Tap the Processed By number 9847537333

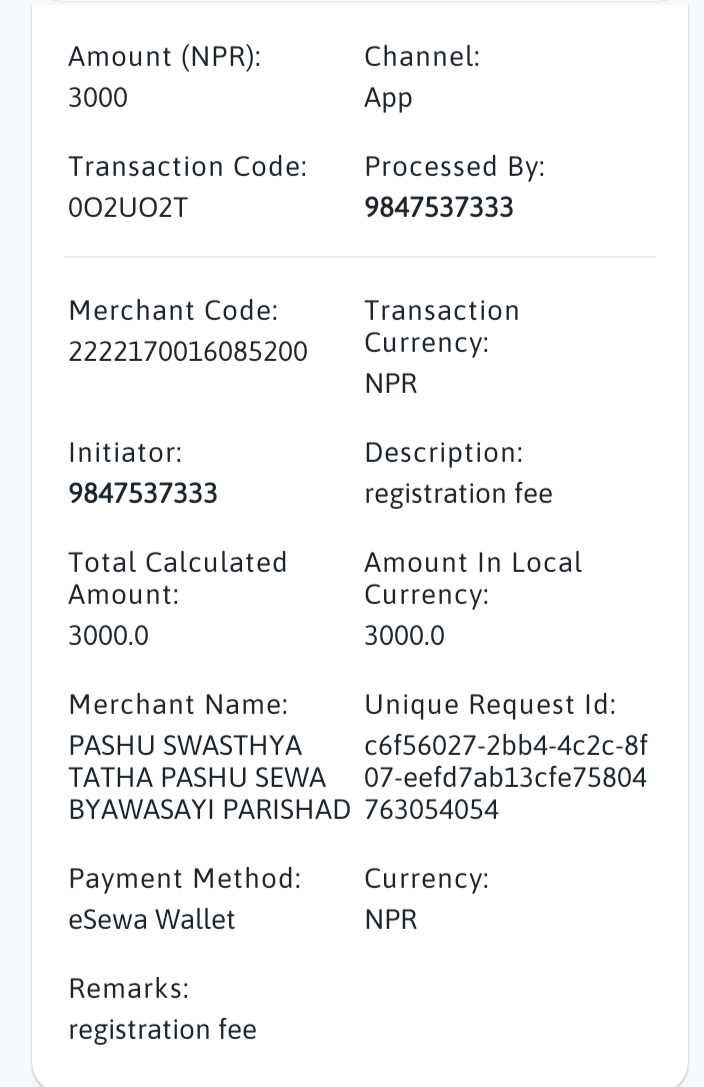click(x=439, y=207)
